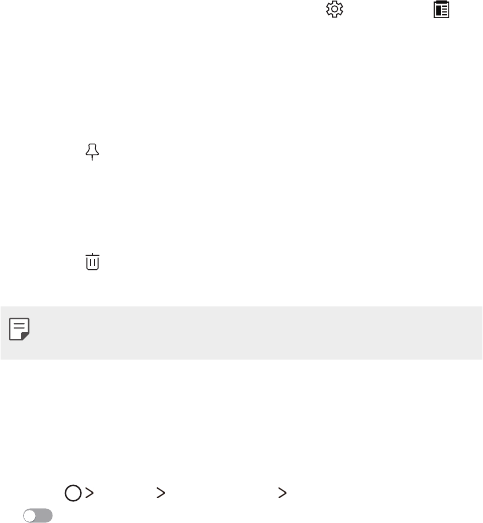Image resolution: width=483 pixels, height=523 pixels.
Task: Switch view with the column layout icon
Action: click(x=441, y=9)
